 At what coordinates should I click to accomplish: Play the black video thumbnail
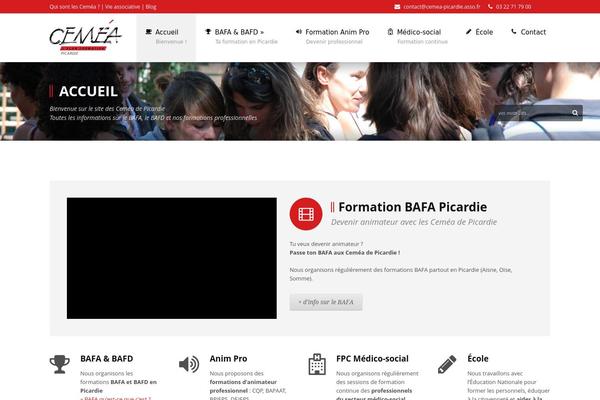pyautogui.click(x=172, y=258)
